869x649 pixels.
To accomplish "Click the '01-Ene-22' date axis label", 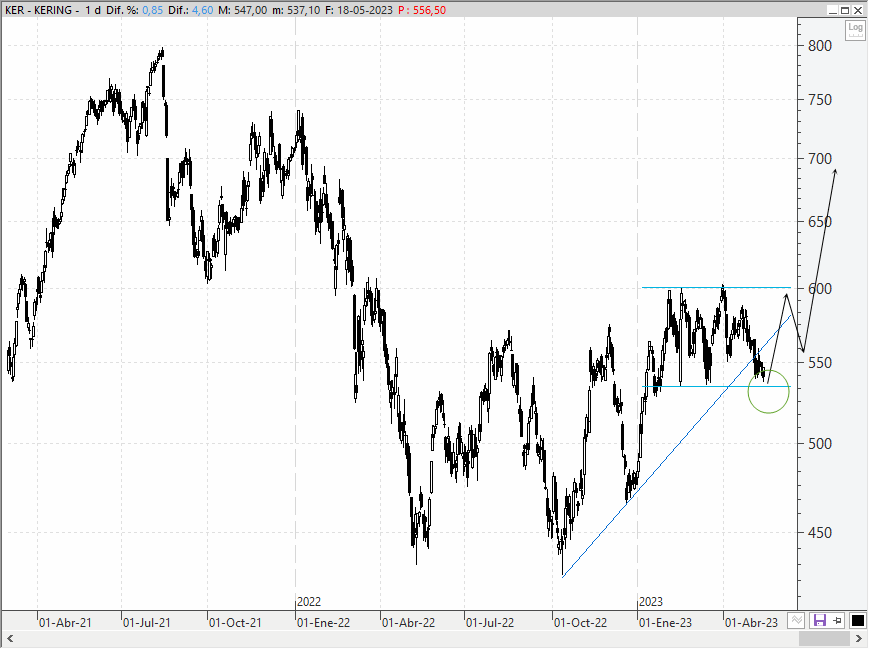I will tap(324, 623).
